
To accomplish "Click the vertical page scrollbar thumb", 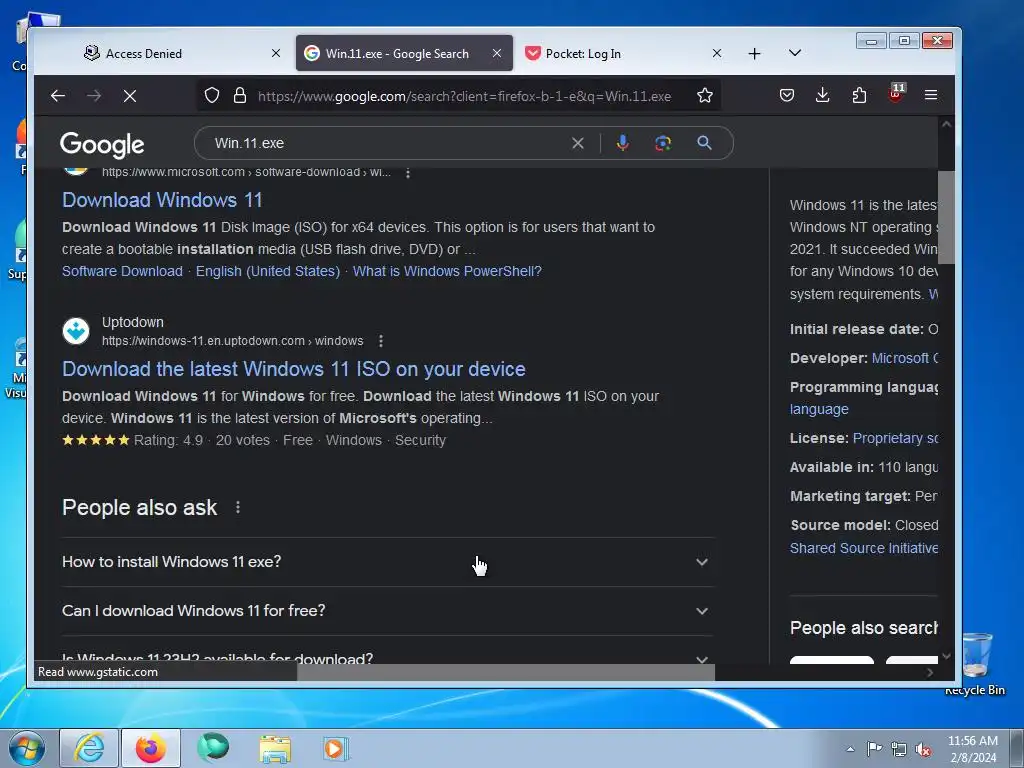I will (946, 217).
